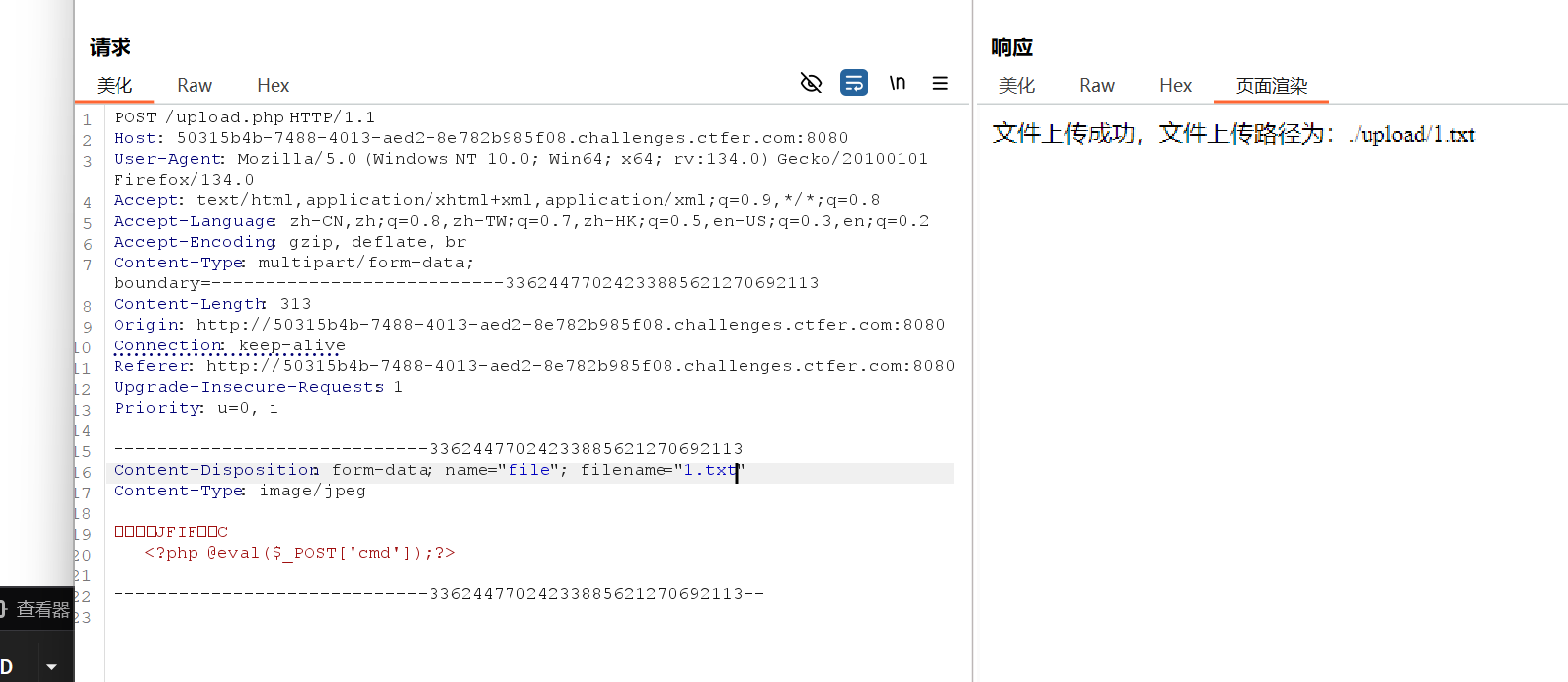Click the Origin header line
Screen dimensions: 1568x682
pyautogui.click(x=529, y=325)
